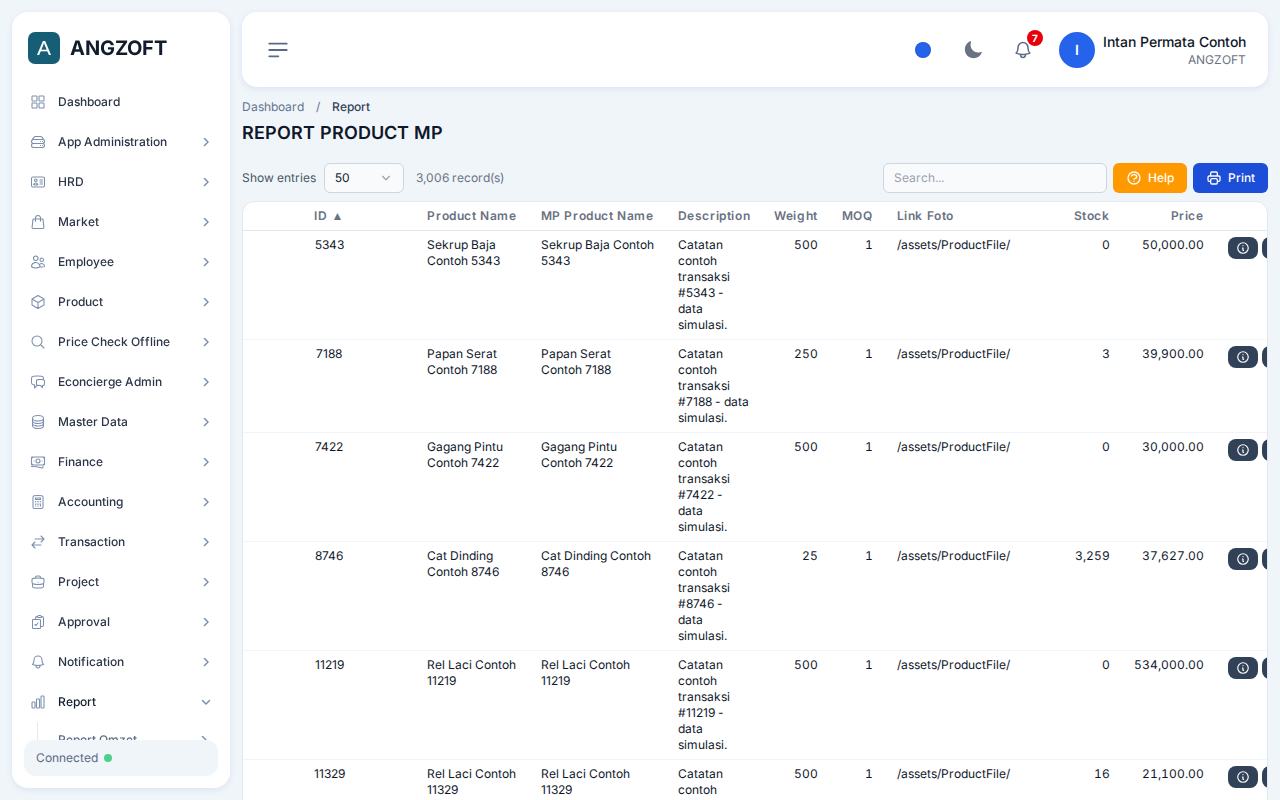Image resolution: width=1280 pixels, height=800 pixels.
Task: Open the Transaction menu item
Action: (121, 542)
